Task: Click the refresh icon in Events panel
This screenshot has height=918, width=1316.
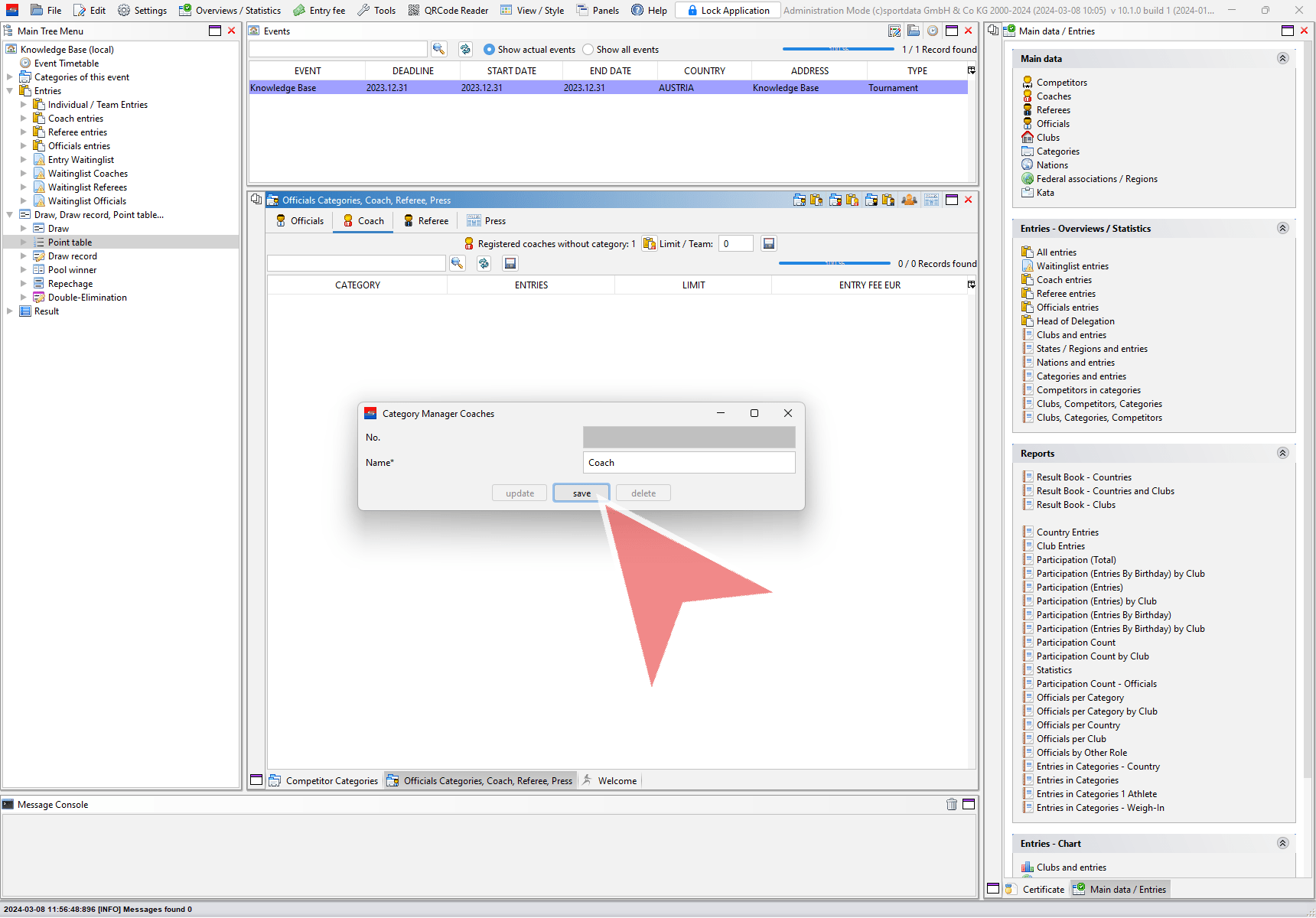Action: tap(465, 49)
